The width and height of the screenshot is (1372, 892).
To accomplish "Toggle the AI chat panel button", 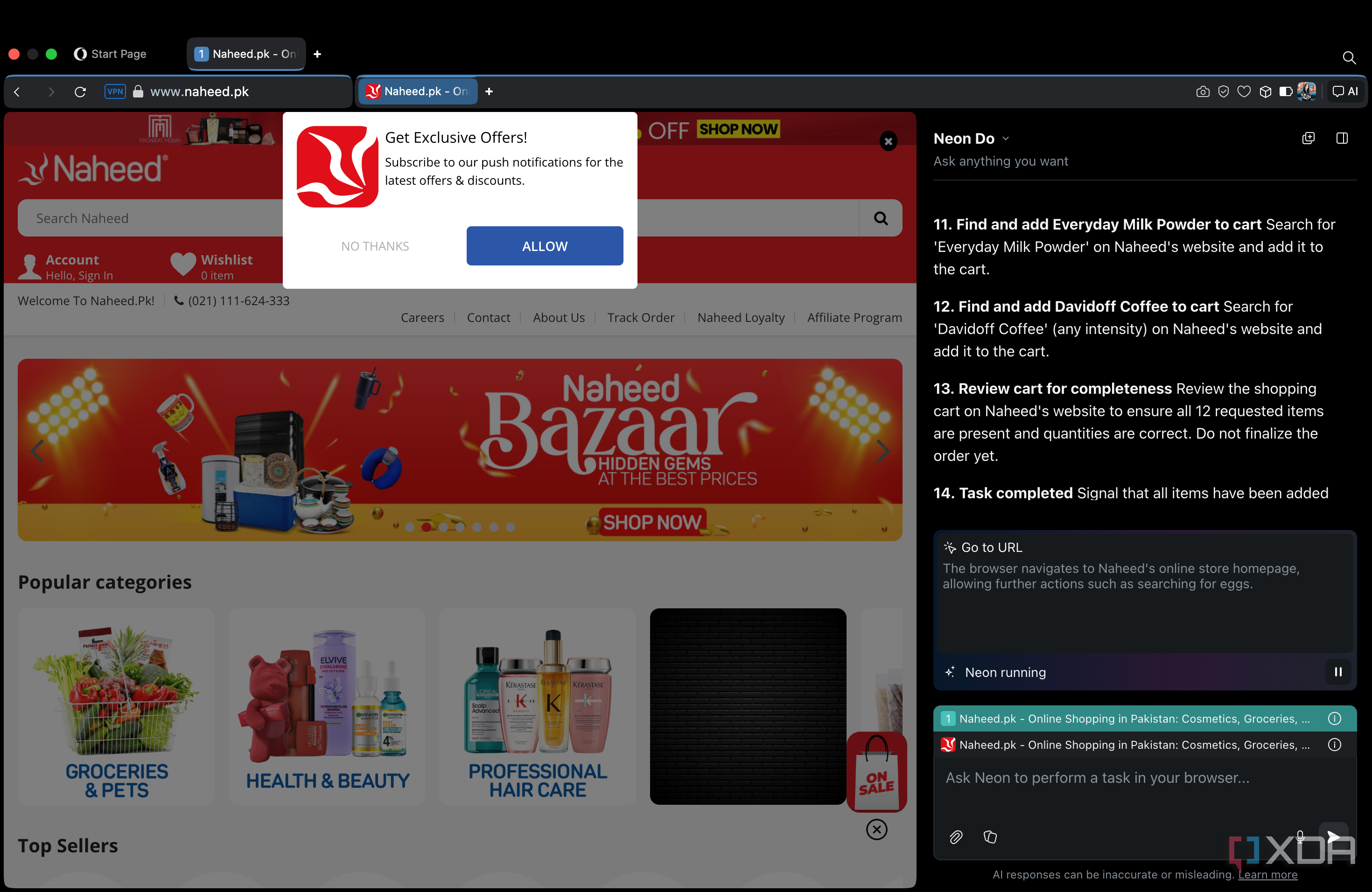I will pos(1345,91).
